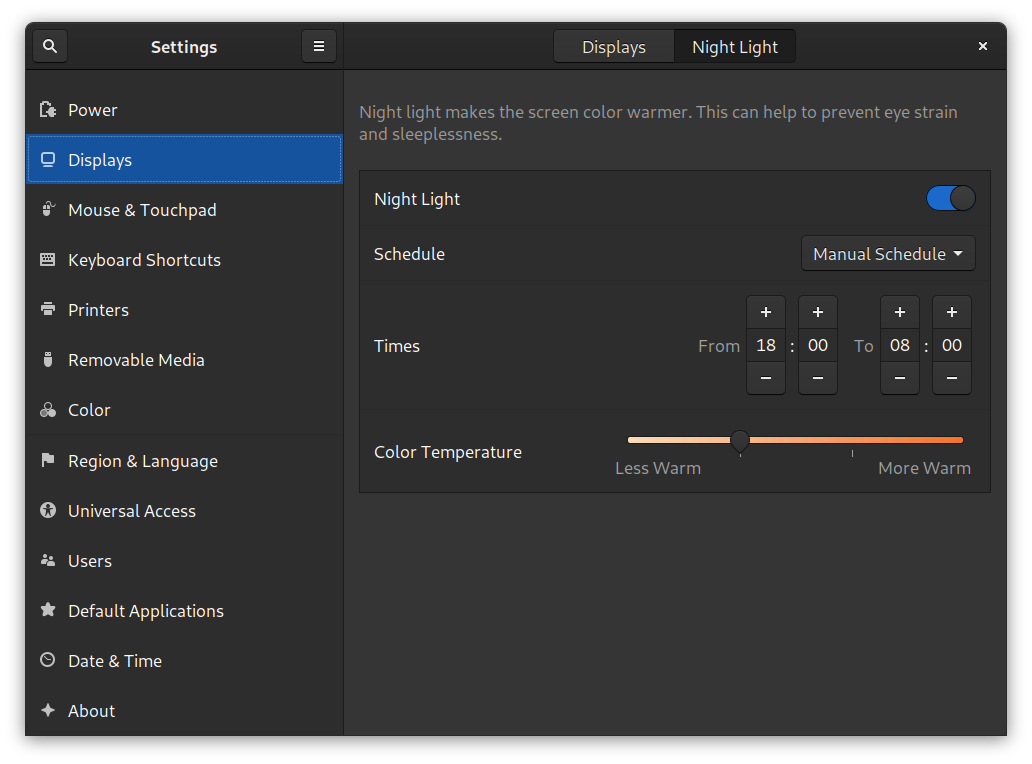The width and height of the screenshot is (1032, 764).
Task: Click the Date & Time clock icon
Action: (47, 661)
